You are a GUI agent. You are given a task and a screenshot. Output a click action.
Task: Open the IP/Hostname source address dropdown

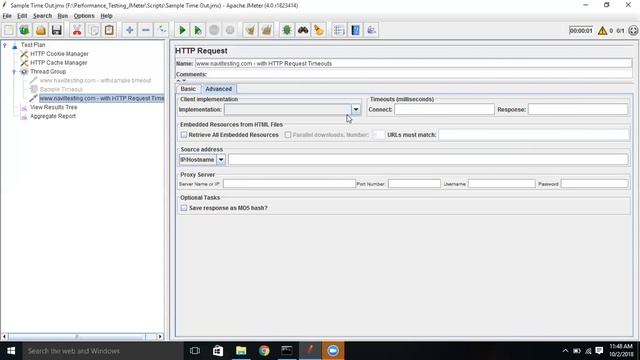tap(220, 160)
